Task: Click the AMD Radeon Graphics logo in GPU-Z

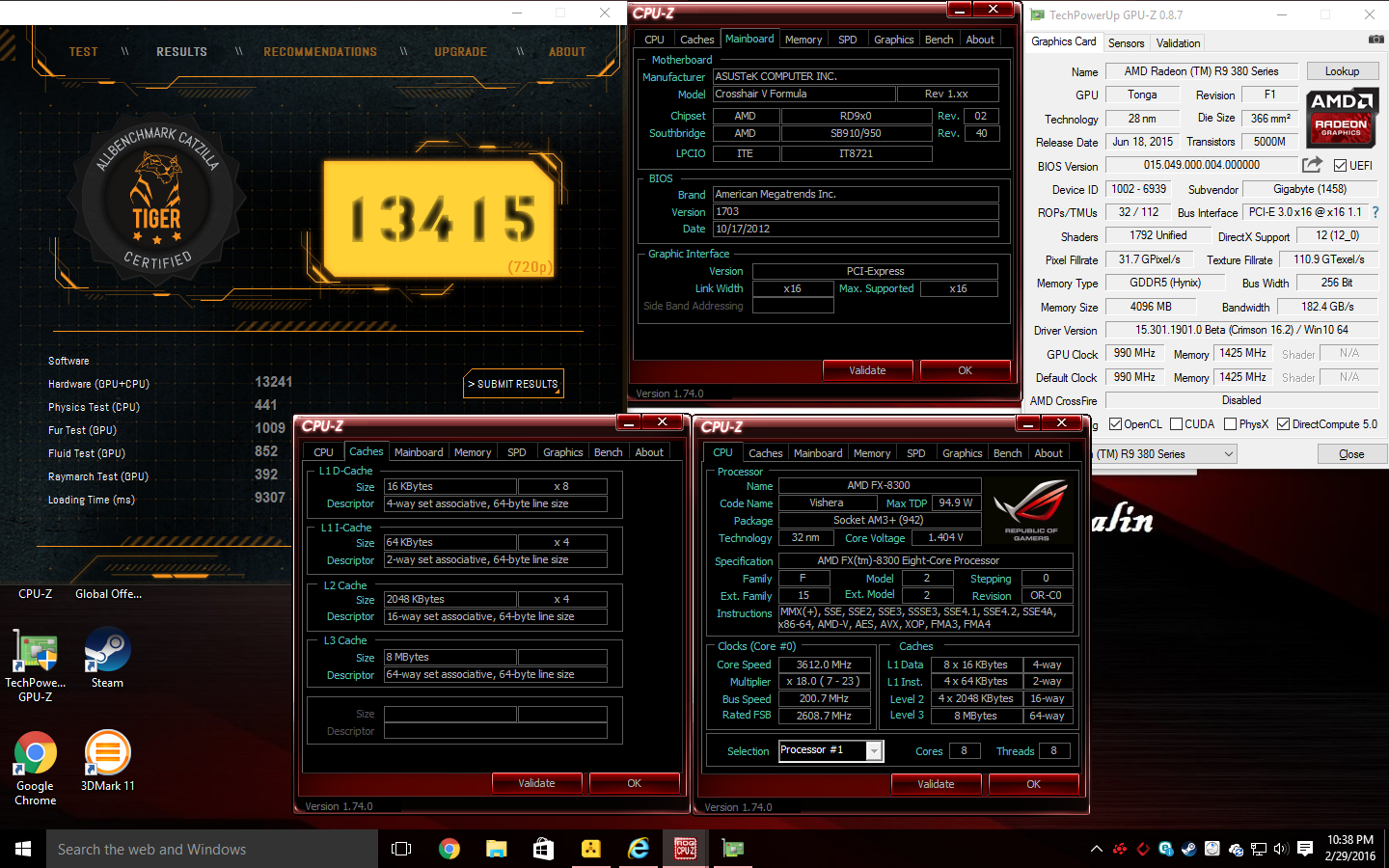Action: [x=1342, y=118]
